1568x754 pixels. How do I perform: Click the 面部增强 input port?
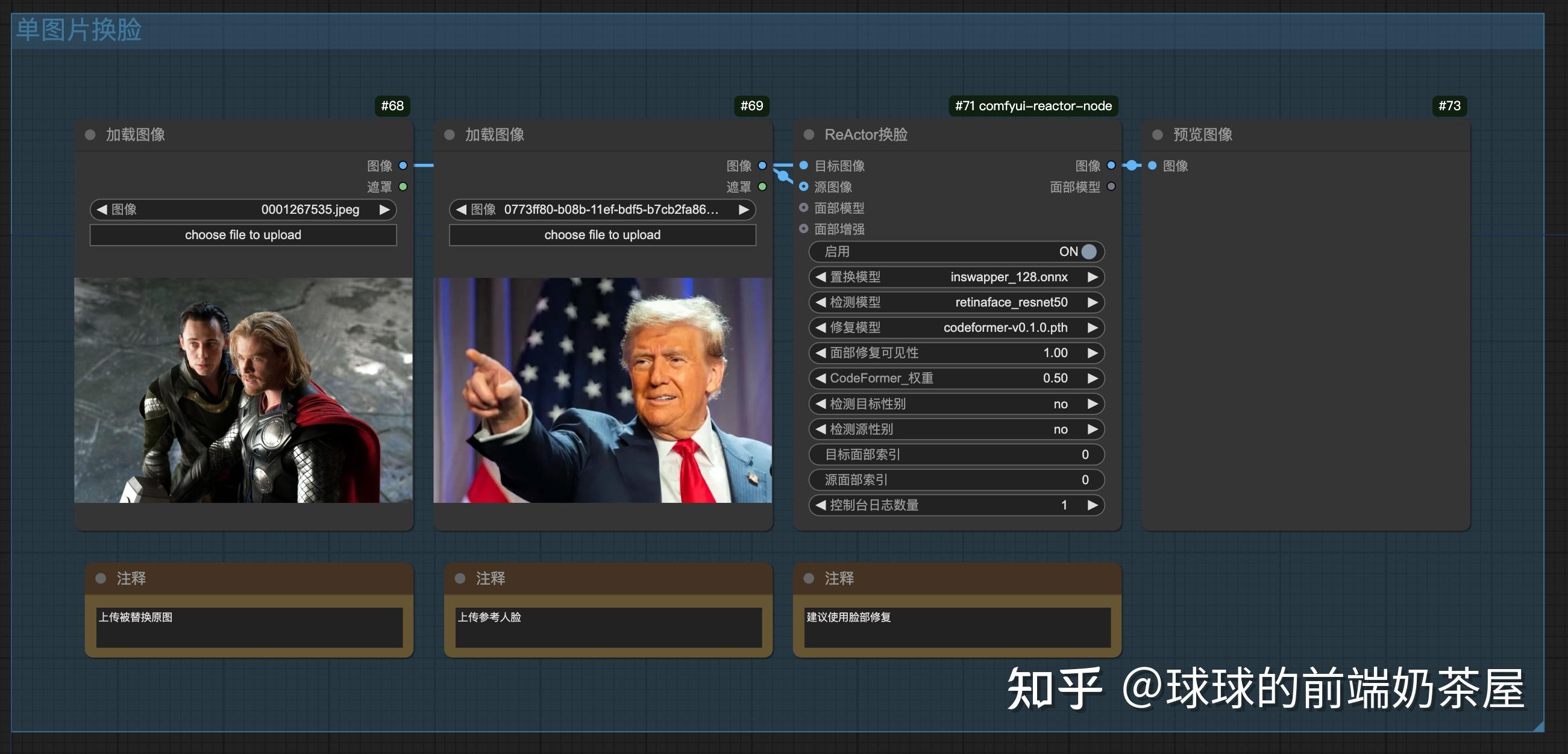point(803,229)
